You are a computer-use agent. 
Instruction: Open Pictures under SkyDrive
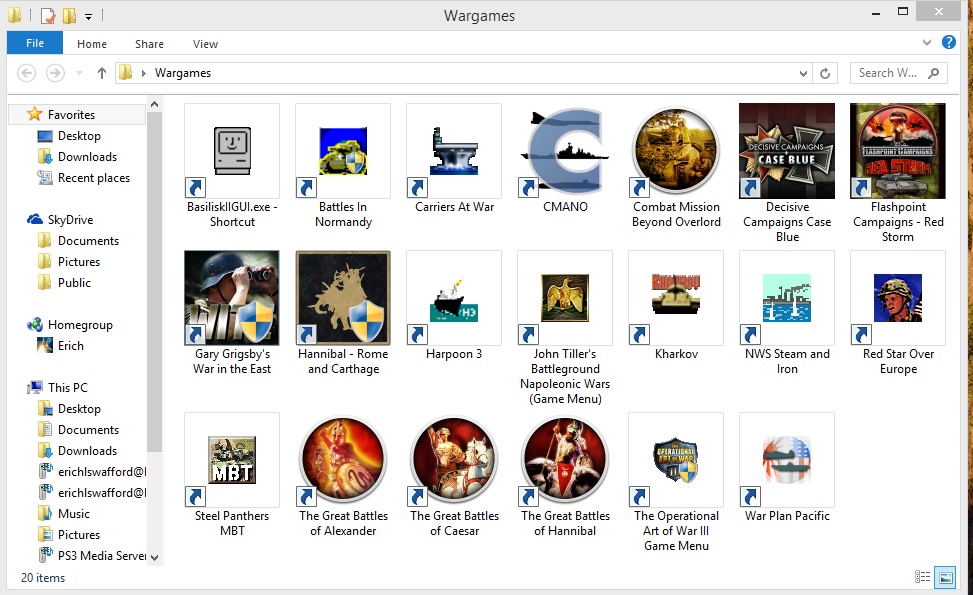point(79,262)
